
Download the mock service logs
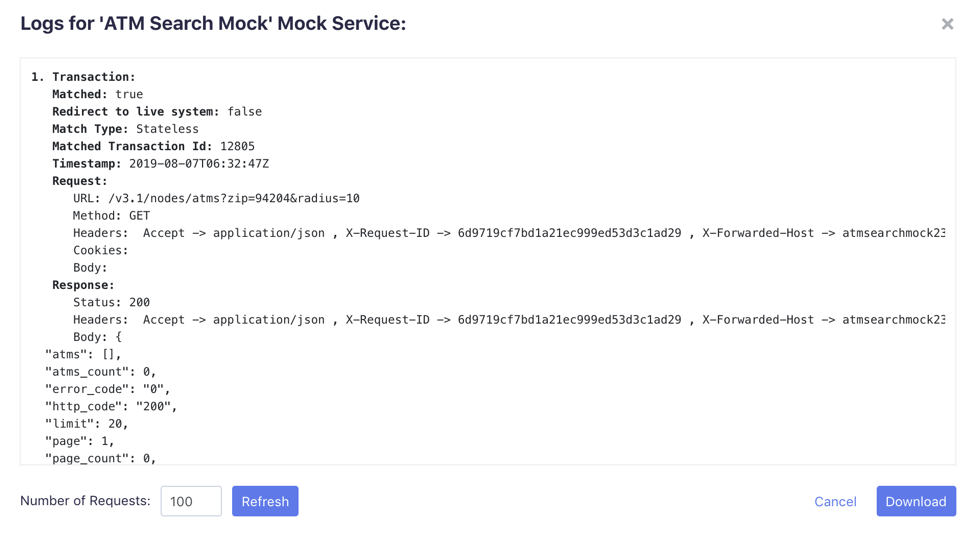coord(916,501)
